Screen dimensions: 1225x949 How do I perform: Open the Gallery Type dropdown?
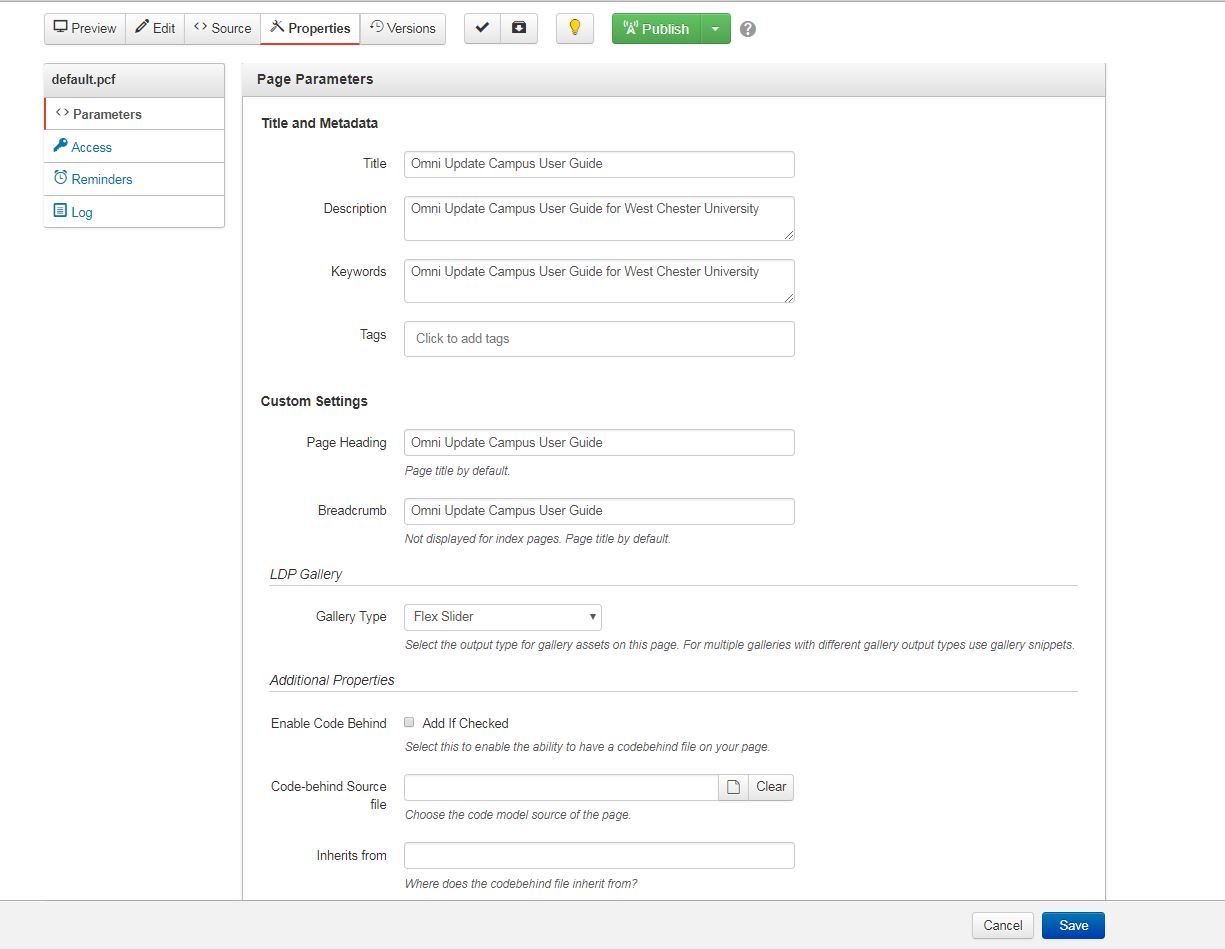click(x=502, y=617)
